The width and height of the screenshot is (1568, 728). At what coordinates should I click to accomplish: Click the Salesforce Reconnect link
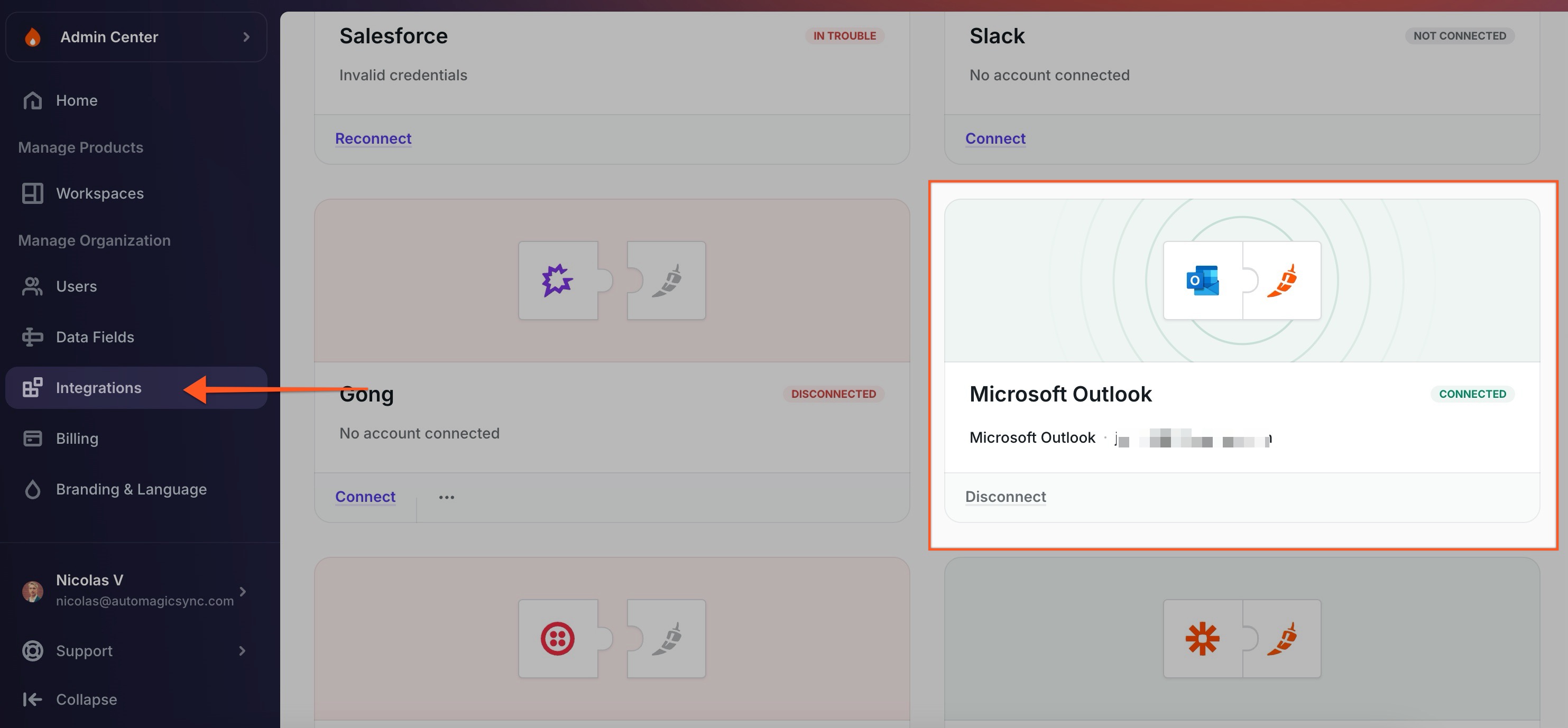373,138
